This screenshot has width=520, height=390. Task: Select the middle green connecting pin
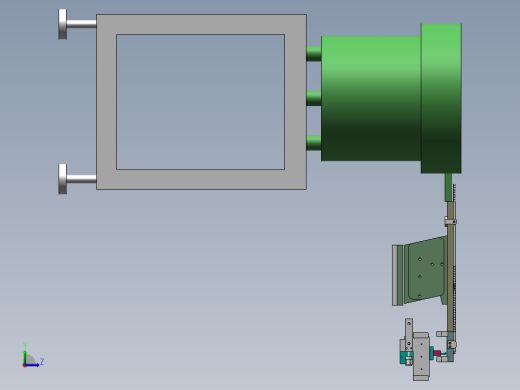(x=314, y=99)
